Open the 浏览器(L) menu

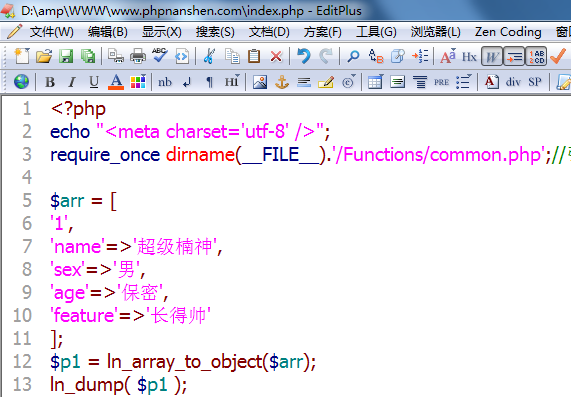436,32
